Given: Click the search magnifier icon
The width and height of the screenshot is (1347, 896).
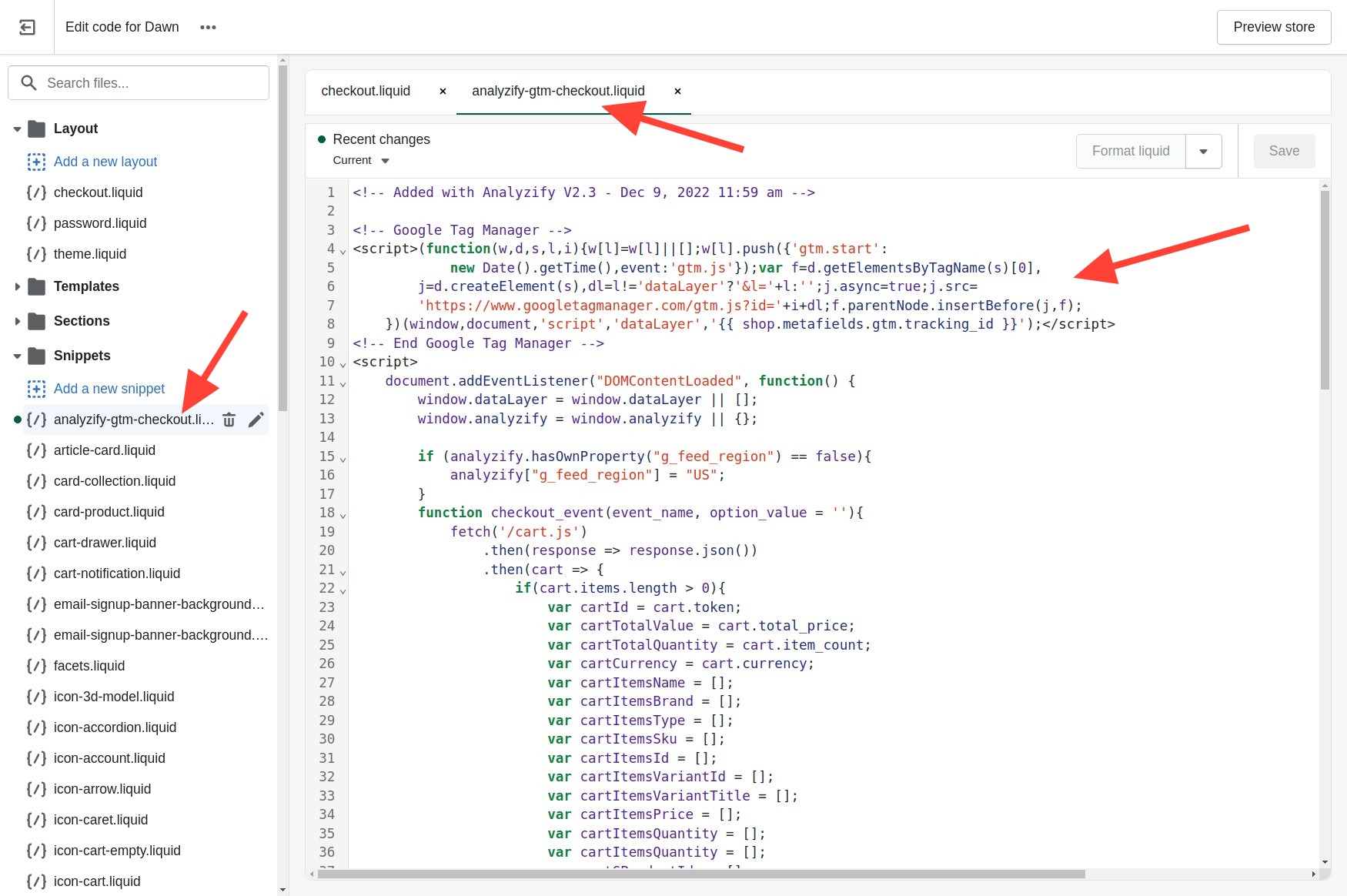Looking at the screenshot, I should [x=28, y=82].
